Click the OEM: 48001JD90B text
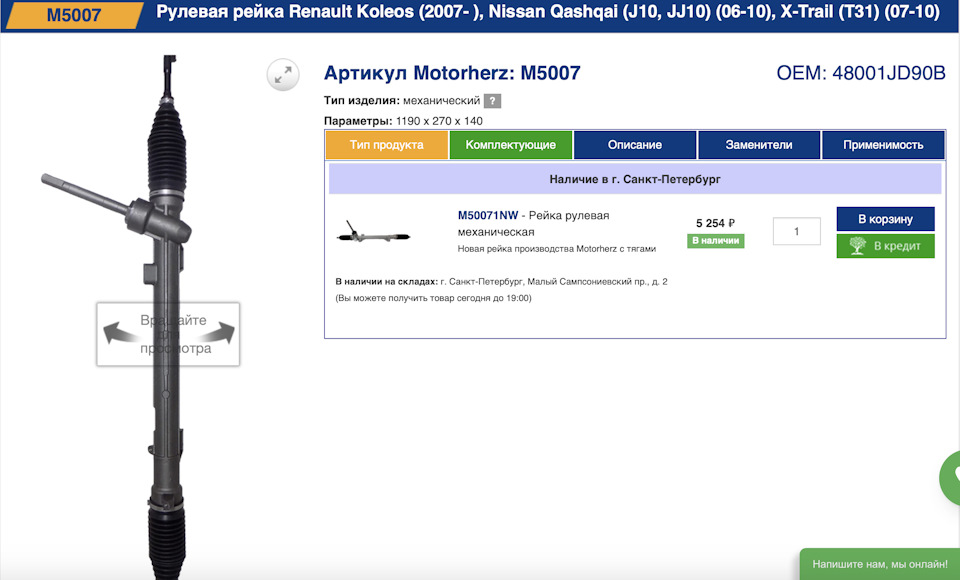 (861, 73)
